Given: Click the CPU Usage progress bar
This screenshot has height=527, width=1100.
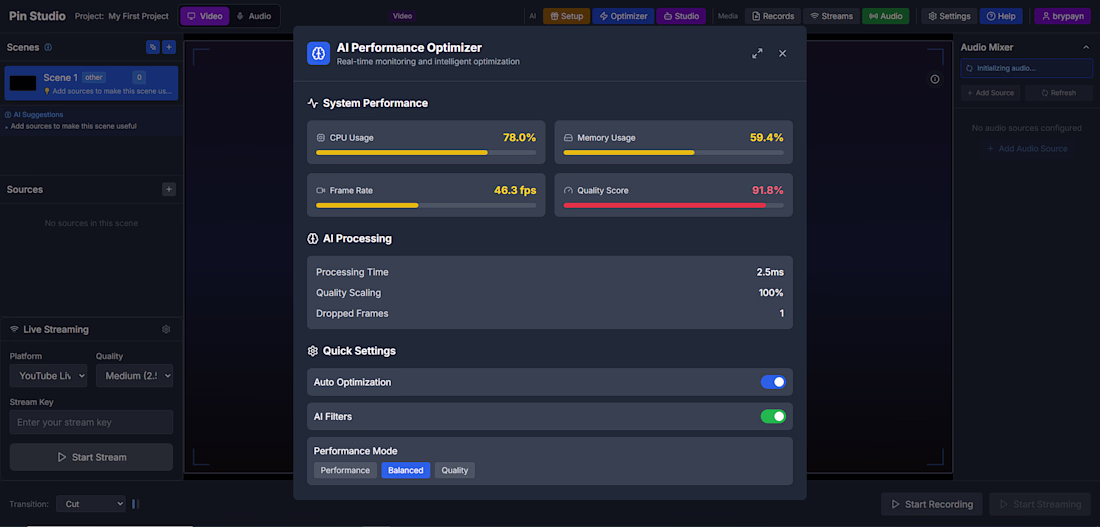Looking at the screenshot, I should pyautogui.click(x=426, y=153).
